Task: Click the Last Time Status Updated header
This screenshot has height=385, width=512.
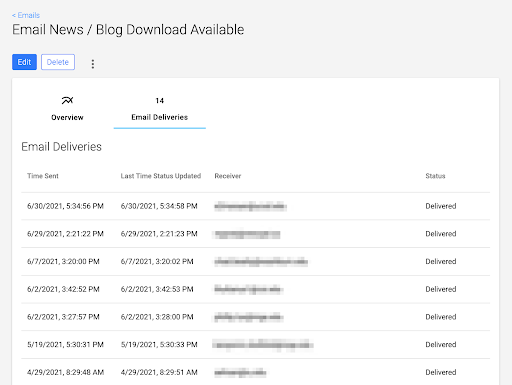Action: point(161,176)
